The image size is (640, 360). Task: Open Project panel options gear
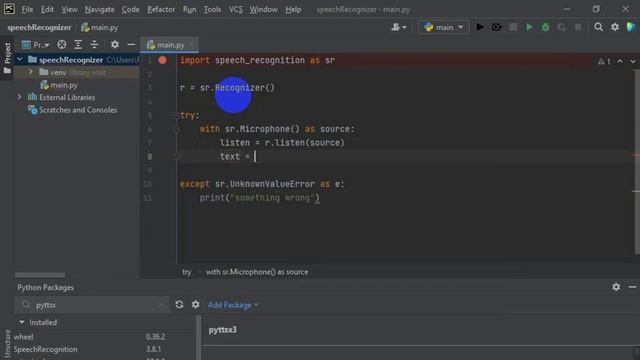pos(115,44)
